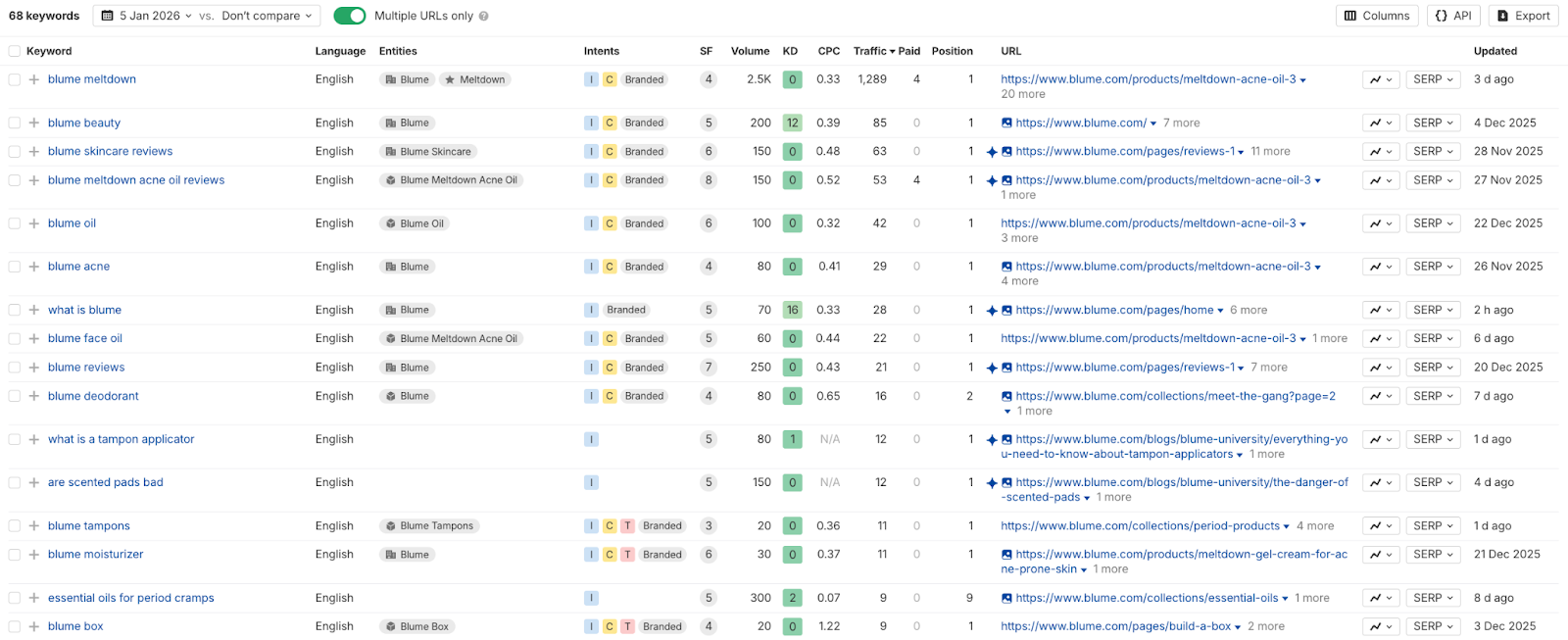Open the 5 Jan 2026 date dropdown
This screenshot has width=1568, height=640.
coord(147,16)
